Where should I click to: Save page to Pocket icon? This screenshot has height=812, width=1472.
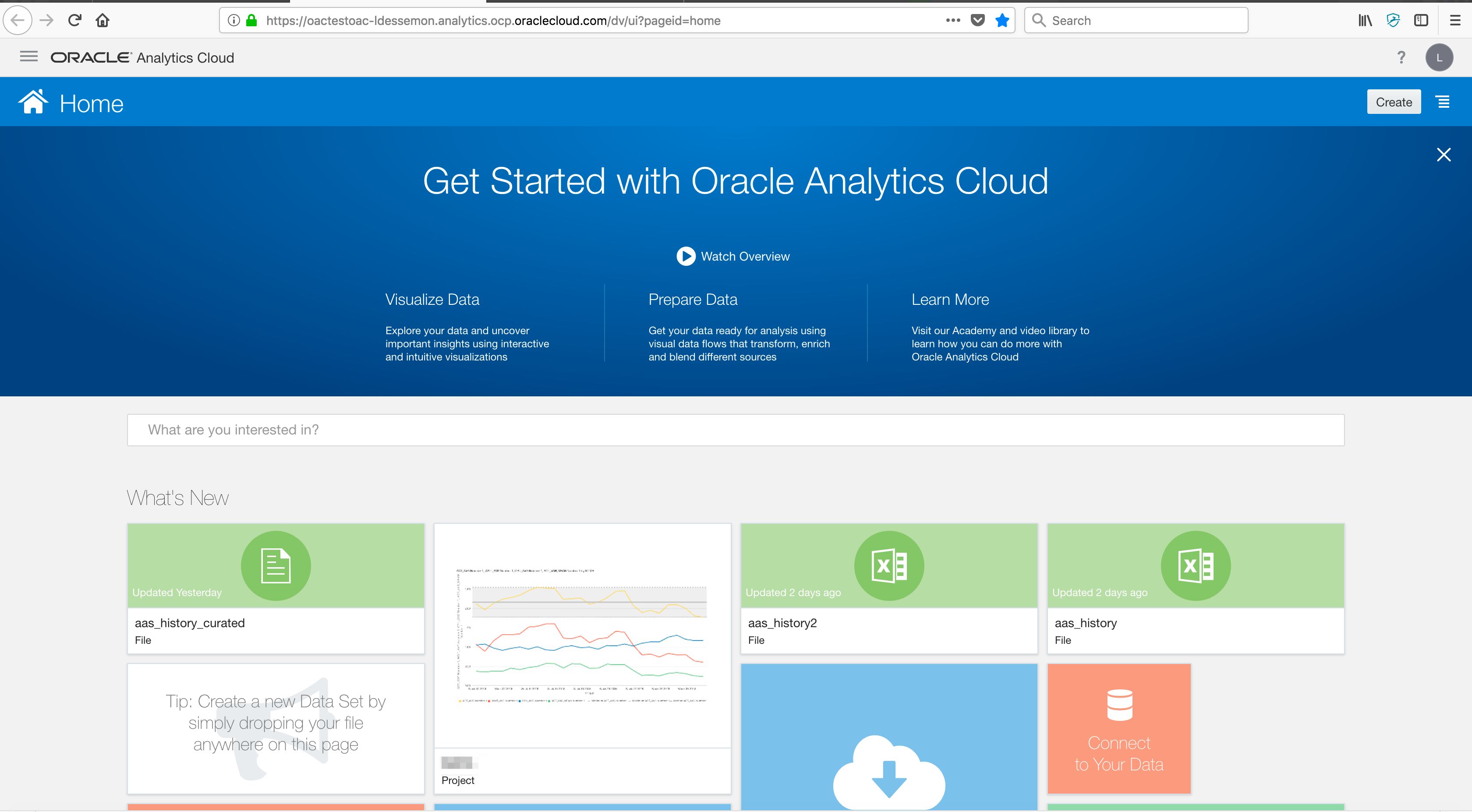tap(978, 21)
